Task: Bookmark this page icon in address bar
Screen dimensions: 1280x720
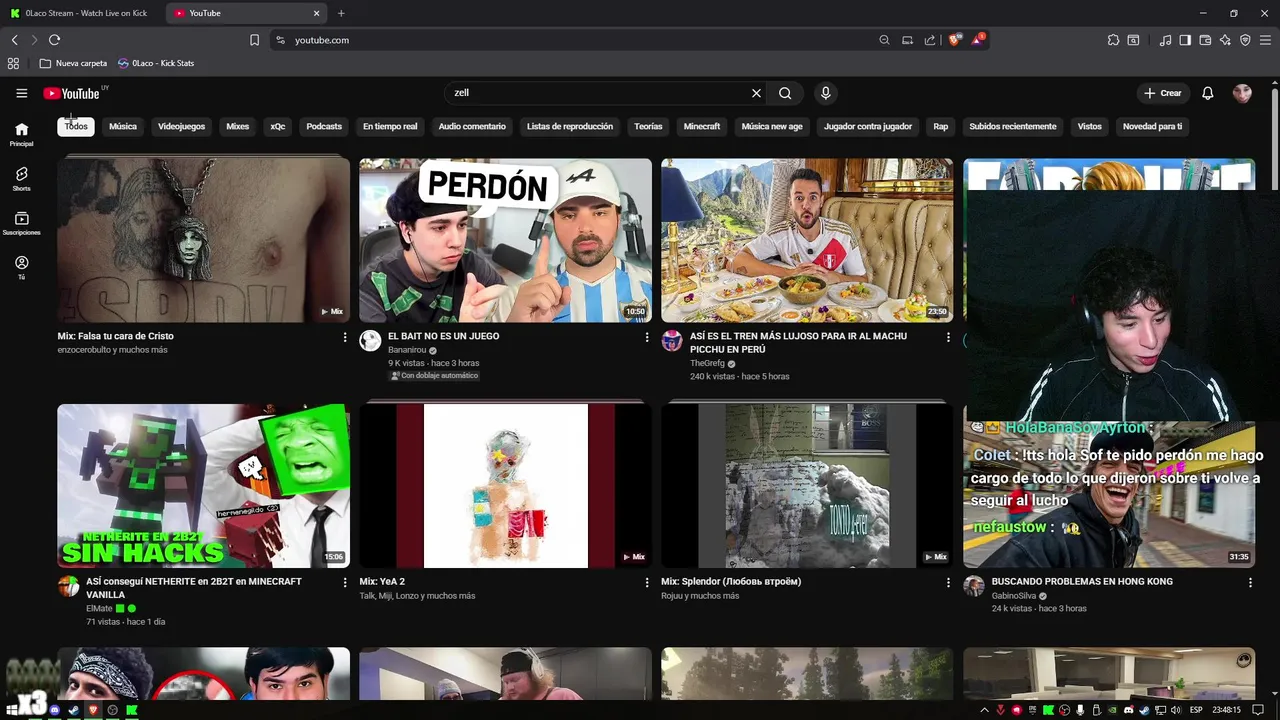Action: click(254, 40)
